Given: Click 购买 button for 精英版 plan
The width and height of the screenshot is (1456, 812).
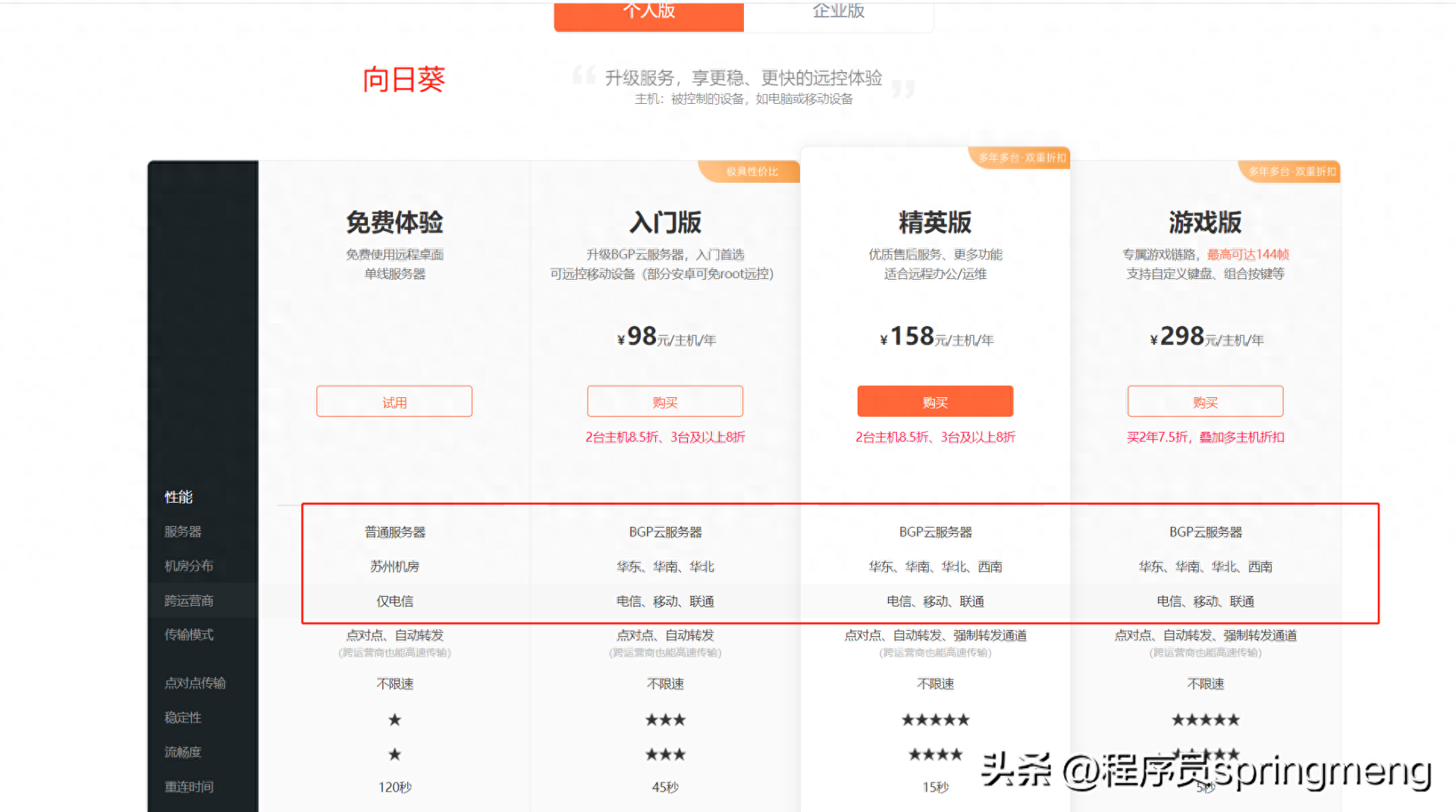Looking at the screenshot, I should pyautogui.click(x=935, y=402).
